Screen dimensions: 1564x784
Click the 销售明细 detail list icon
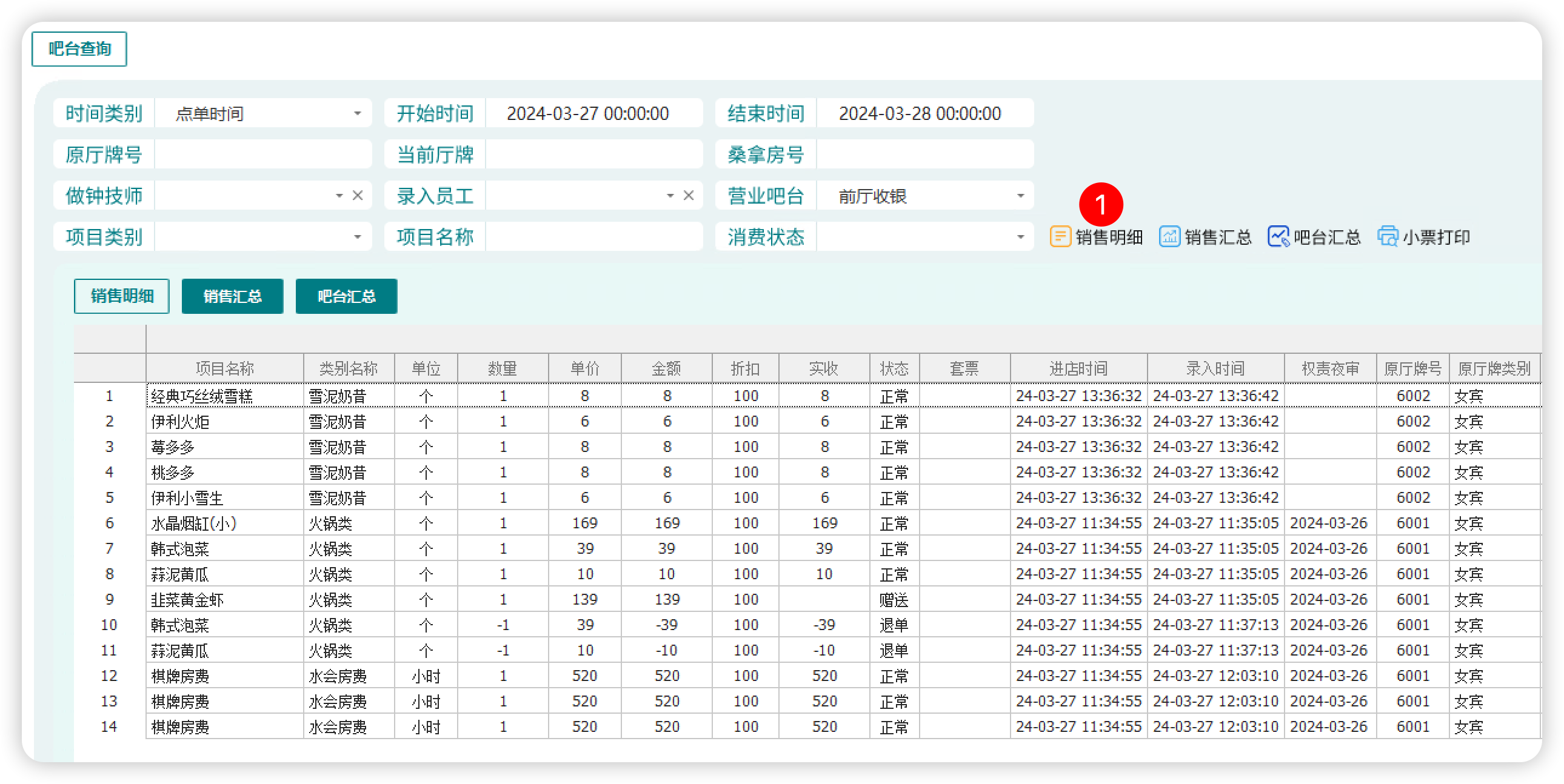pyautogui.click(x=1060, y=237)
